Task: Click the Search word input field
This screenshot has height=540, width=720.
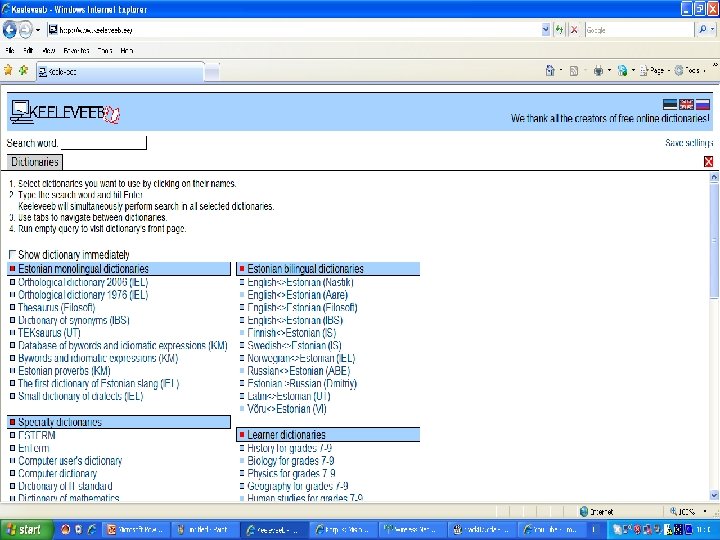Action: 104,143
